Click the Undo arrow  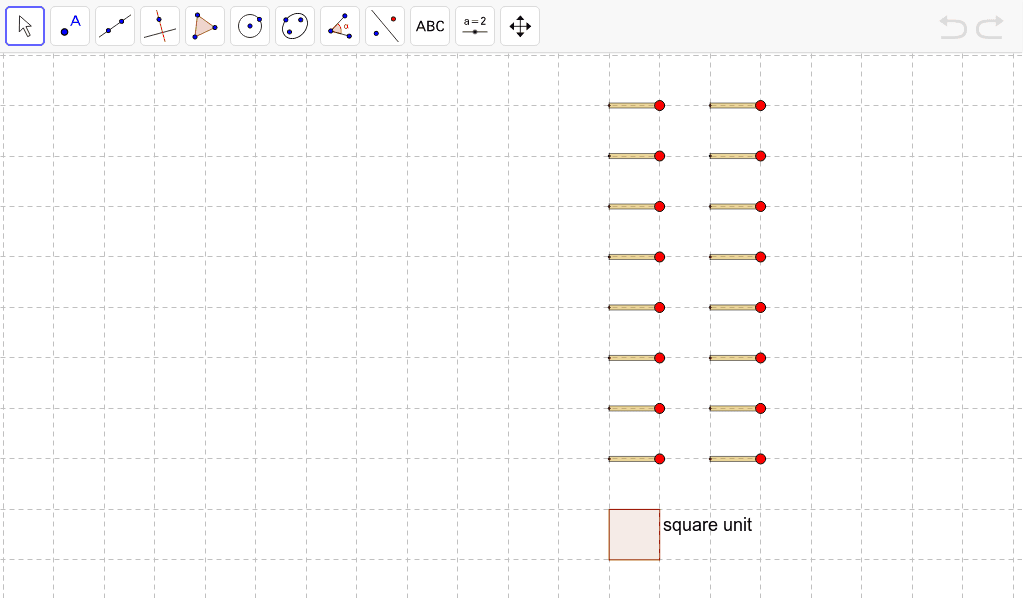[953, 28]
